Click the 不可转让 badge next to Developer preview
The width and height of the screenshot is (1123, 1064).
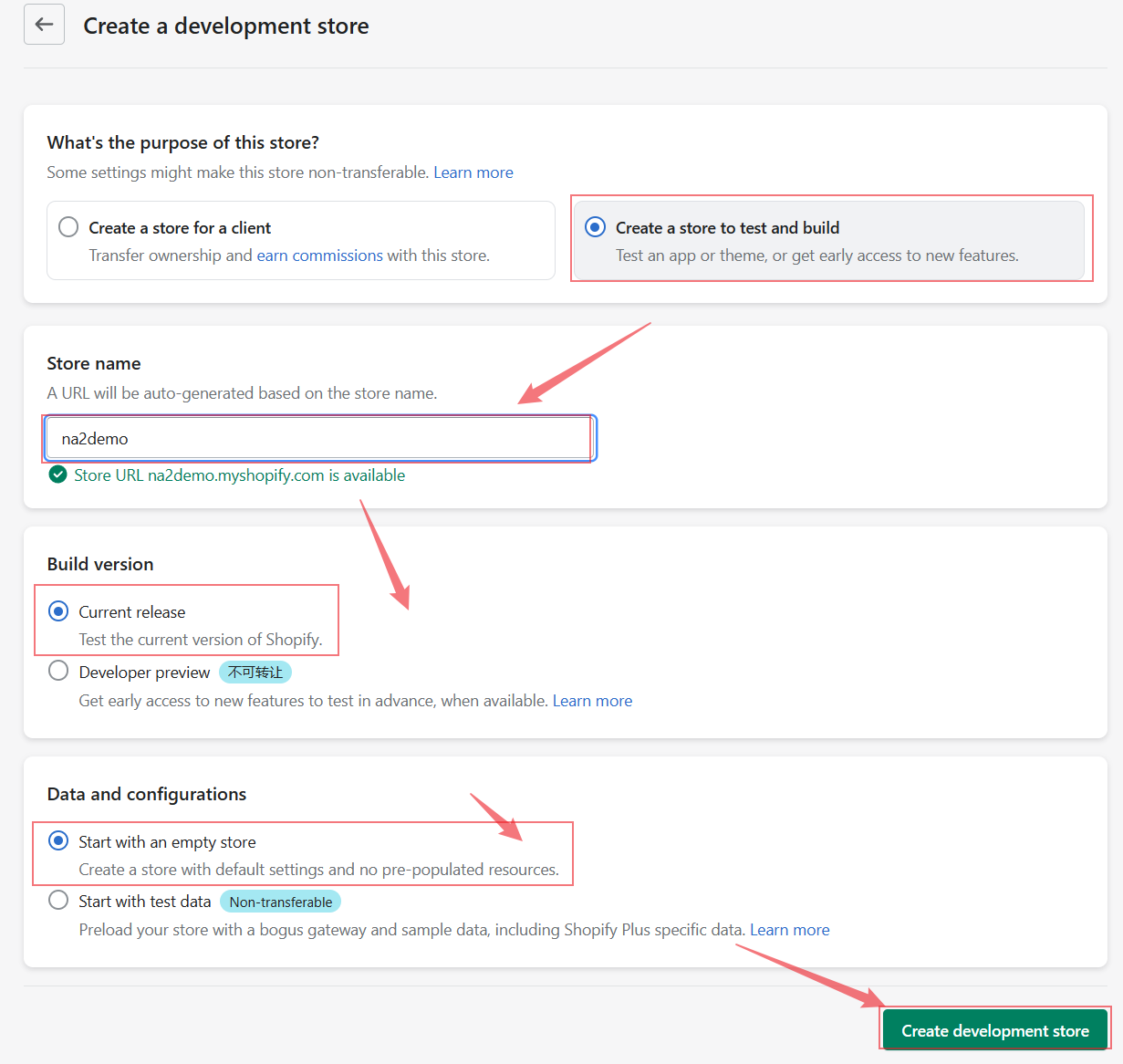tap(255, 673)
